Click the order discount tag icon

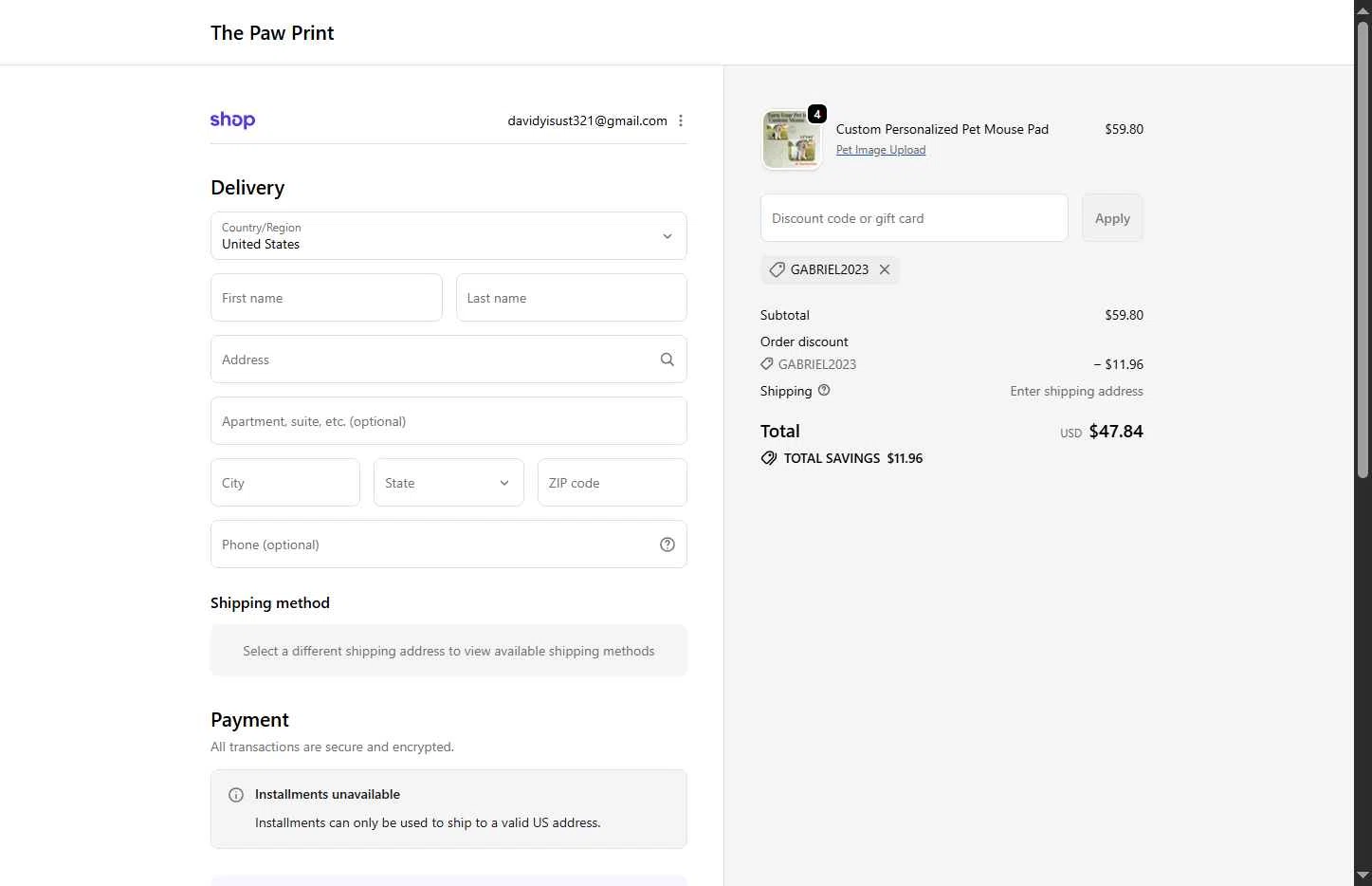[767, 363]
